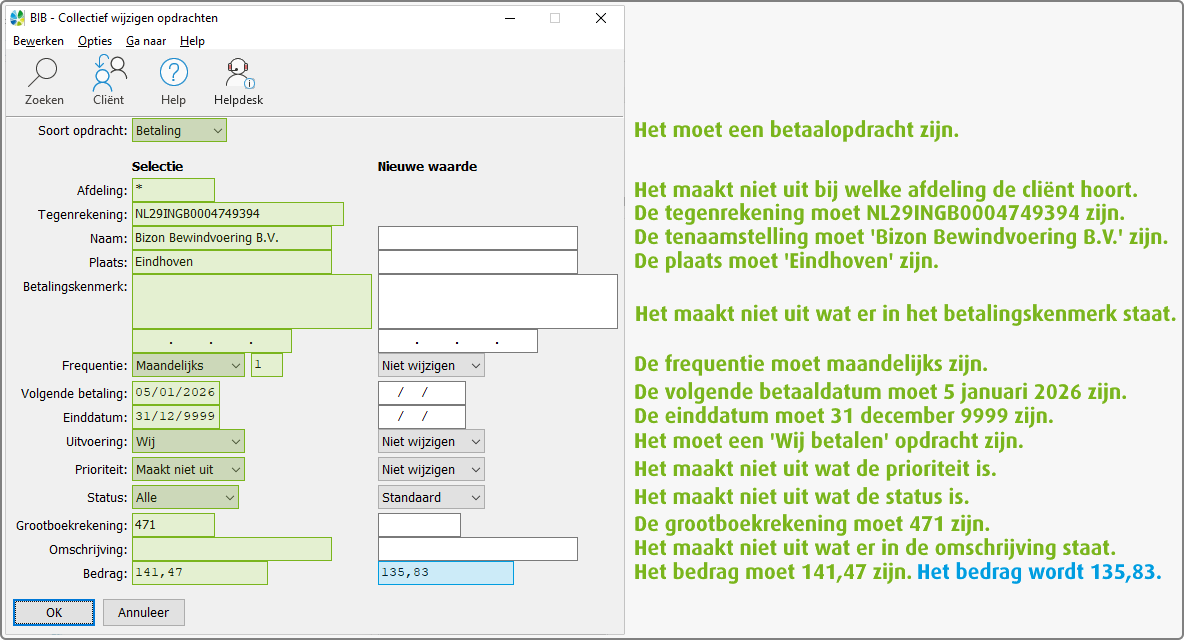Open the Cliënt toolbar icon
The height and width of the screenshot is (640, 1184).
point(108,74)
